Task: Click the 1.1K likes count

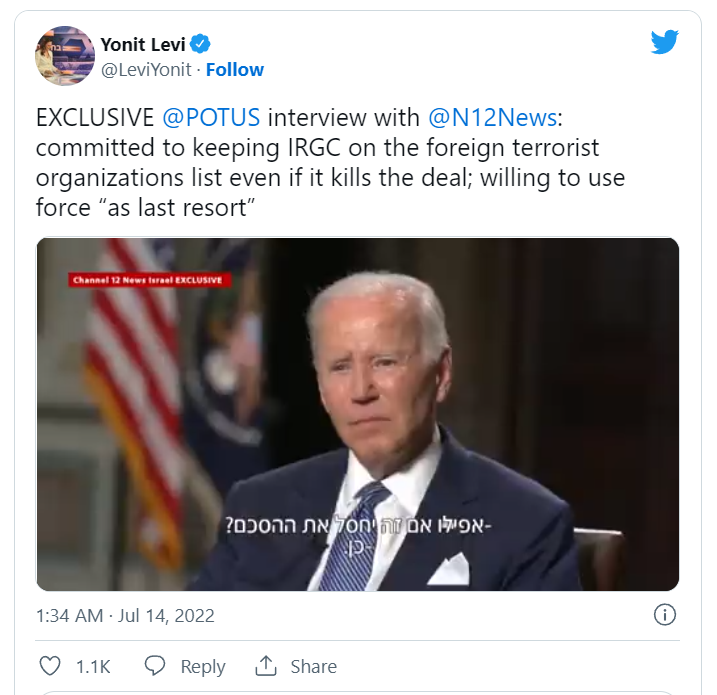Action: point(93,667)
